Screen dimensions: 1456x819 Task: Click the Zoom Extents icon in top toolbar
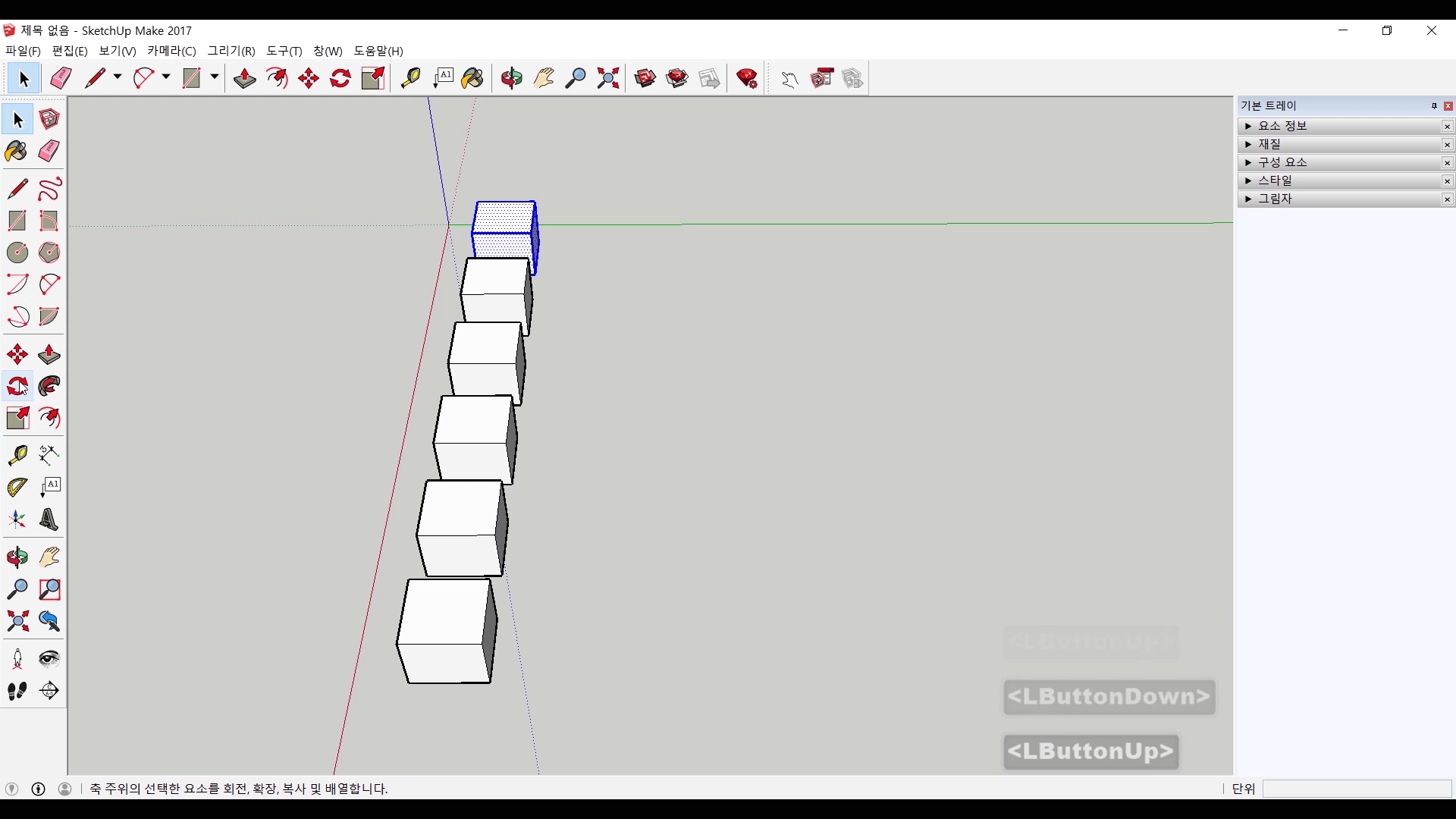point(607,78)
